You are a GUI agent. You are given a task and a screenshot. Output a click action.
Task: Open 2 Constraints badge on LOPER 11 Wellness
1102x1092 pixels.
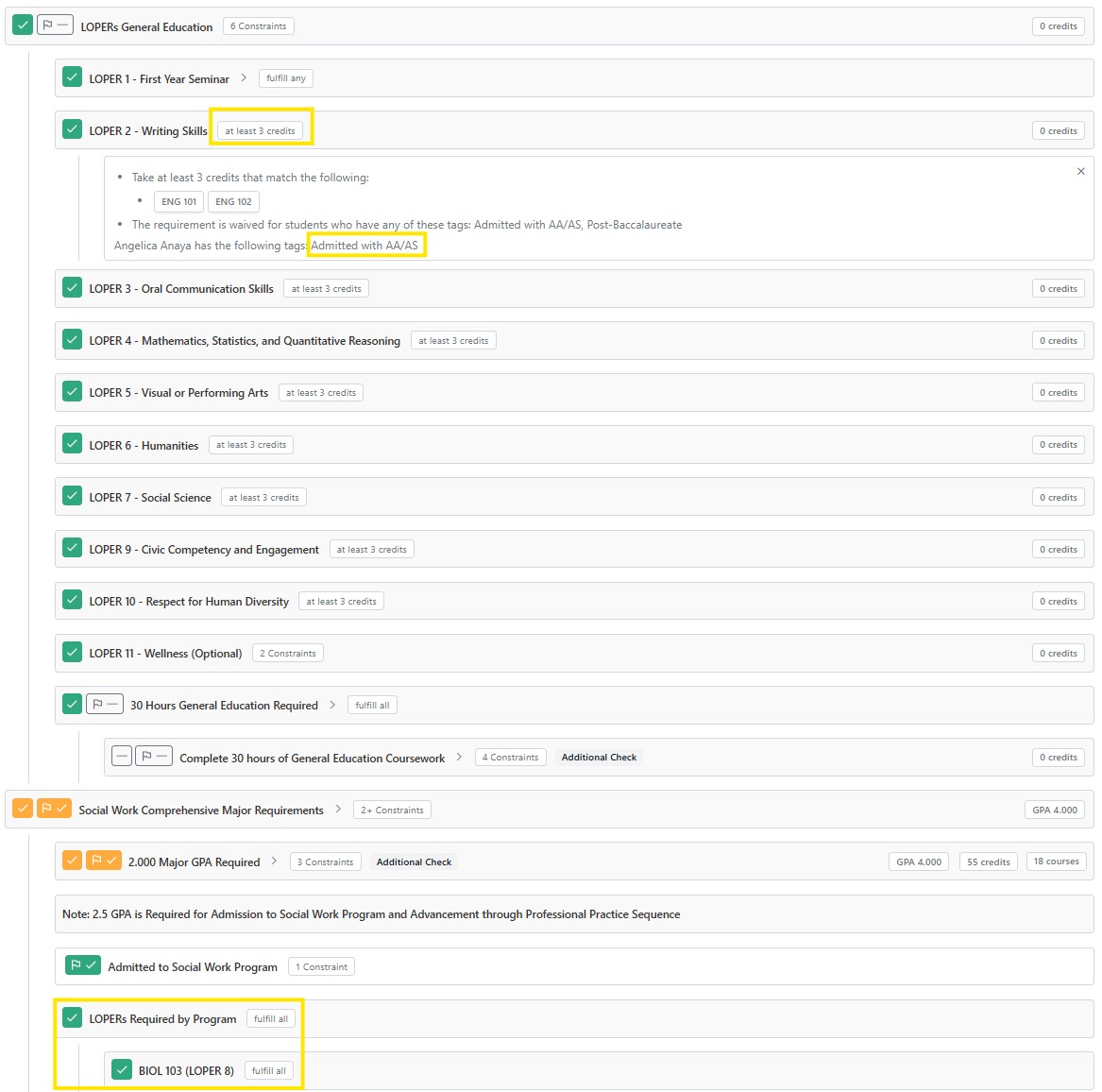(x=287, y=654)
